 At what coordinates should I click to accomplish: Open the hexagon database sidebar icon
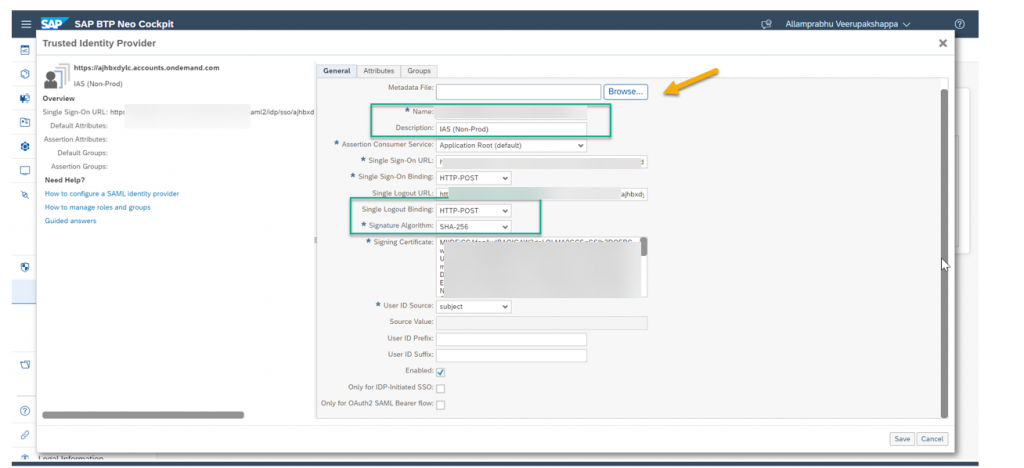[x=25, y=146]
